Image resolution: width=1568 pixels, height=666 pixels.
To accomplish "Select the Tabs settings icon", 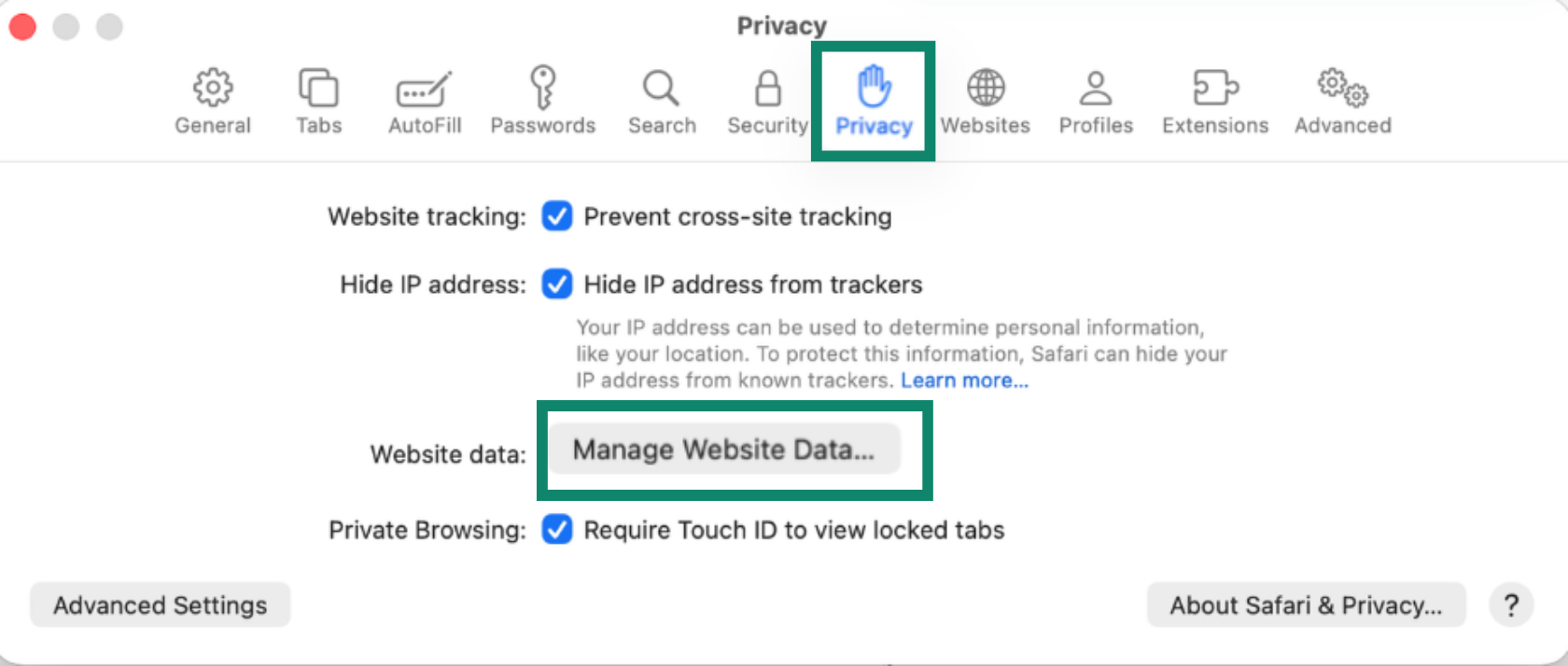I will [318, 87].
